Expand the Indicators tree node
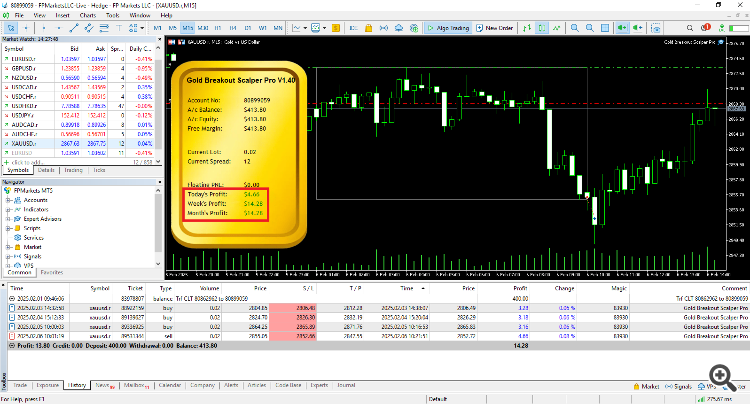This screenshot has height=404, width=750. [x=8, y=209]
